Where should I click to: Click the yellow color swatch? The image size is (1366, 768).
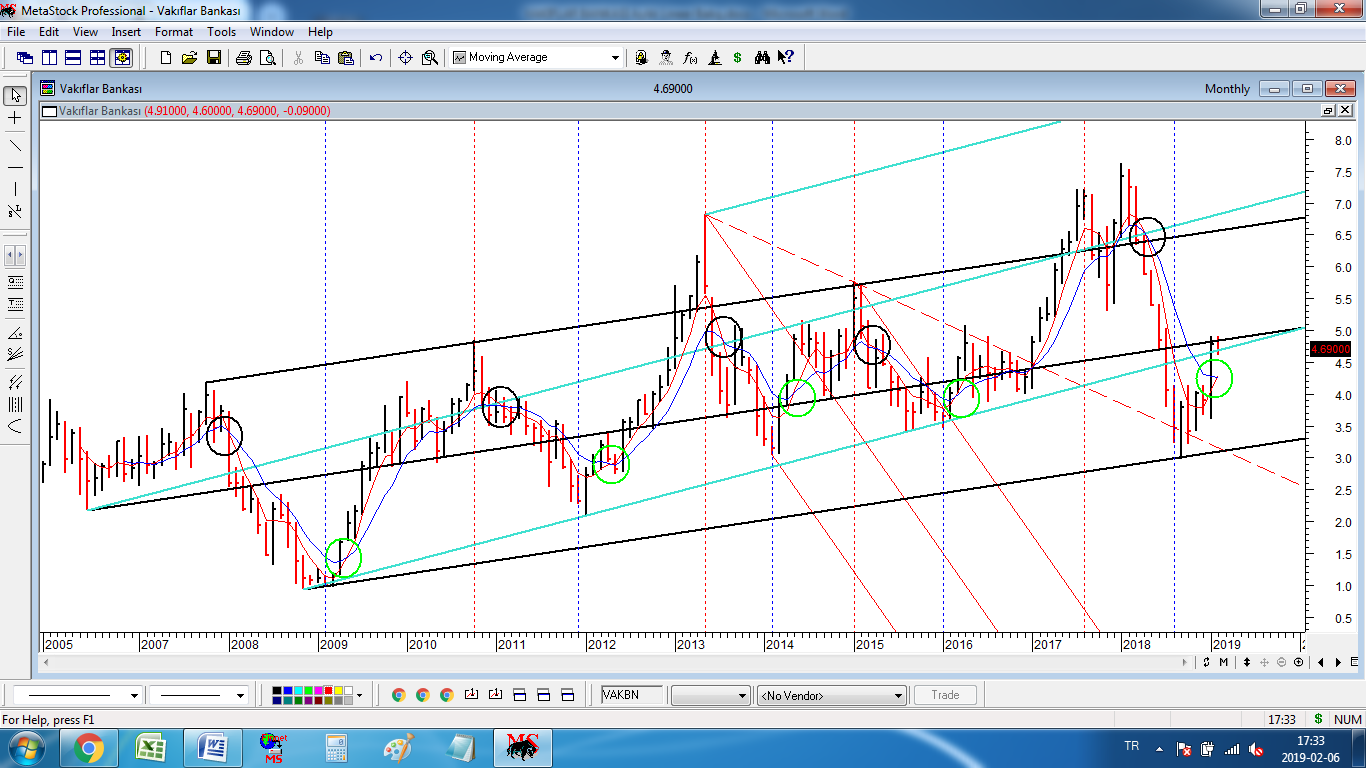click(x=338, y=690)
